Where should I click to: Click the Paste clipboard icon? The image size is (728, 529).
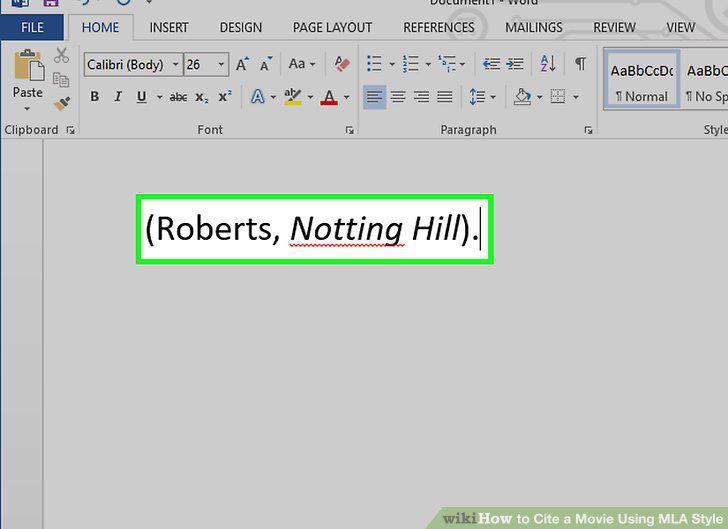point(29,66)
